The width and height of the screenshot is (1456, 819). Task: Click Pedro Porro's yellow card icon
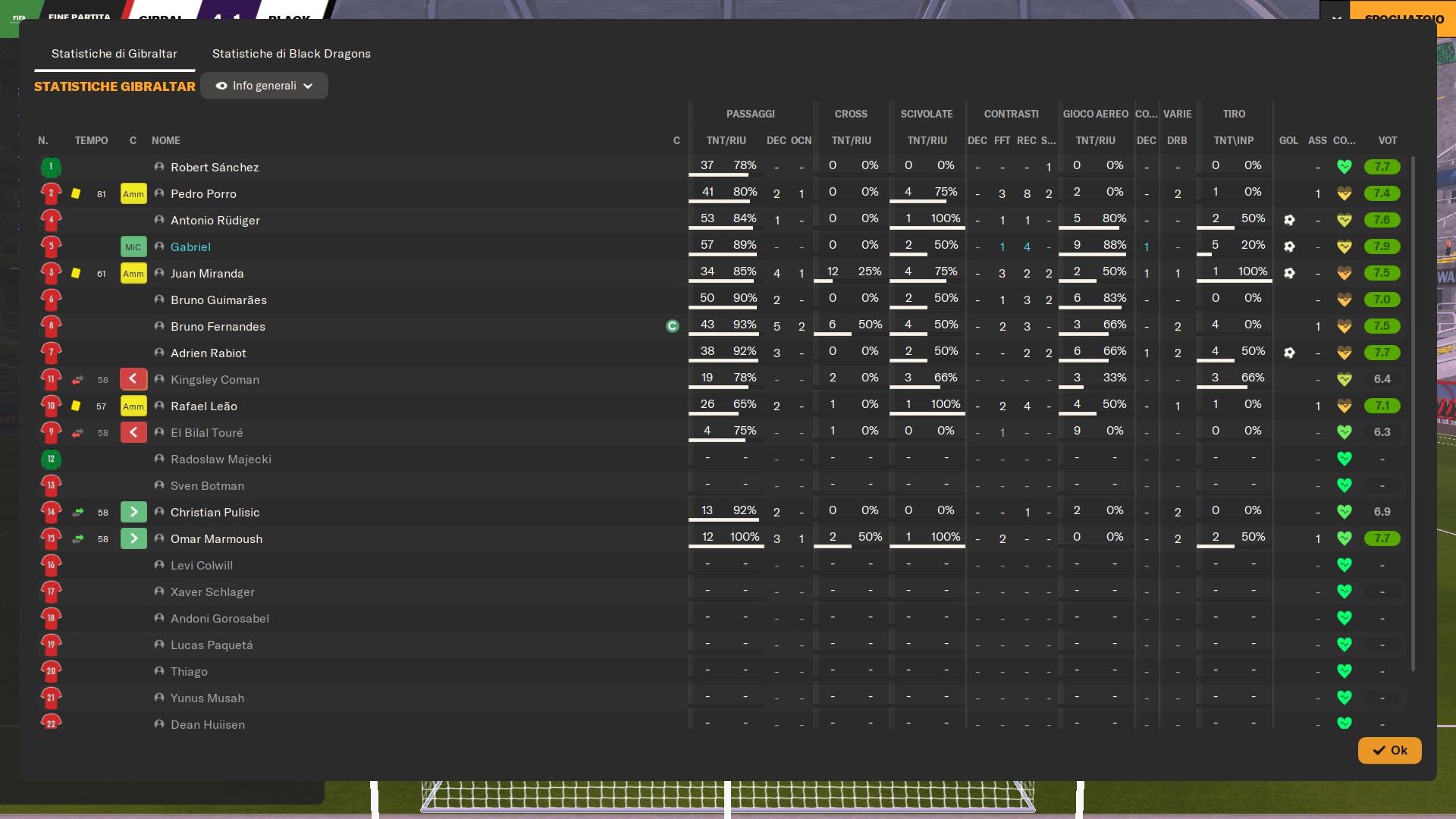point(76,193)
